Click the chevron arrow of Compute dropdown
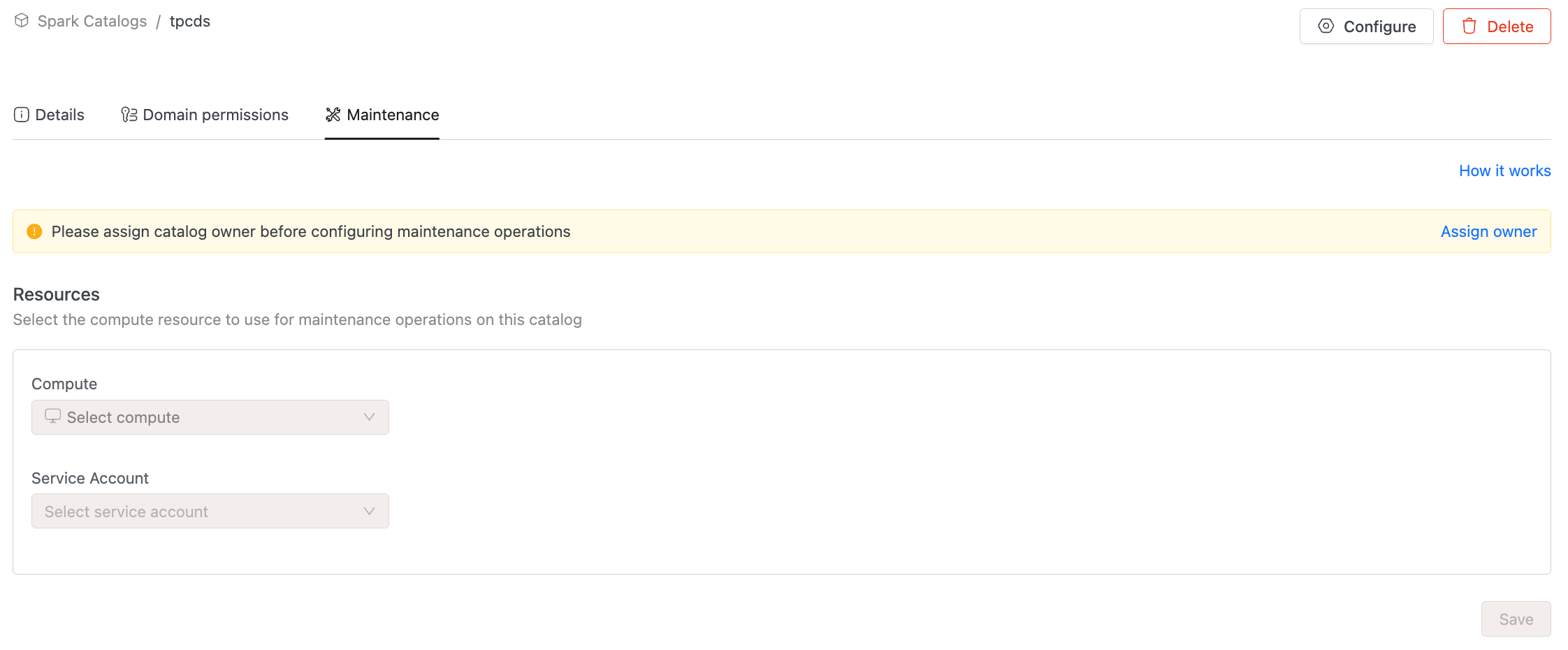Image resolution: width=1568 pixels, height=650 pixels. [370, 417]
